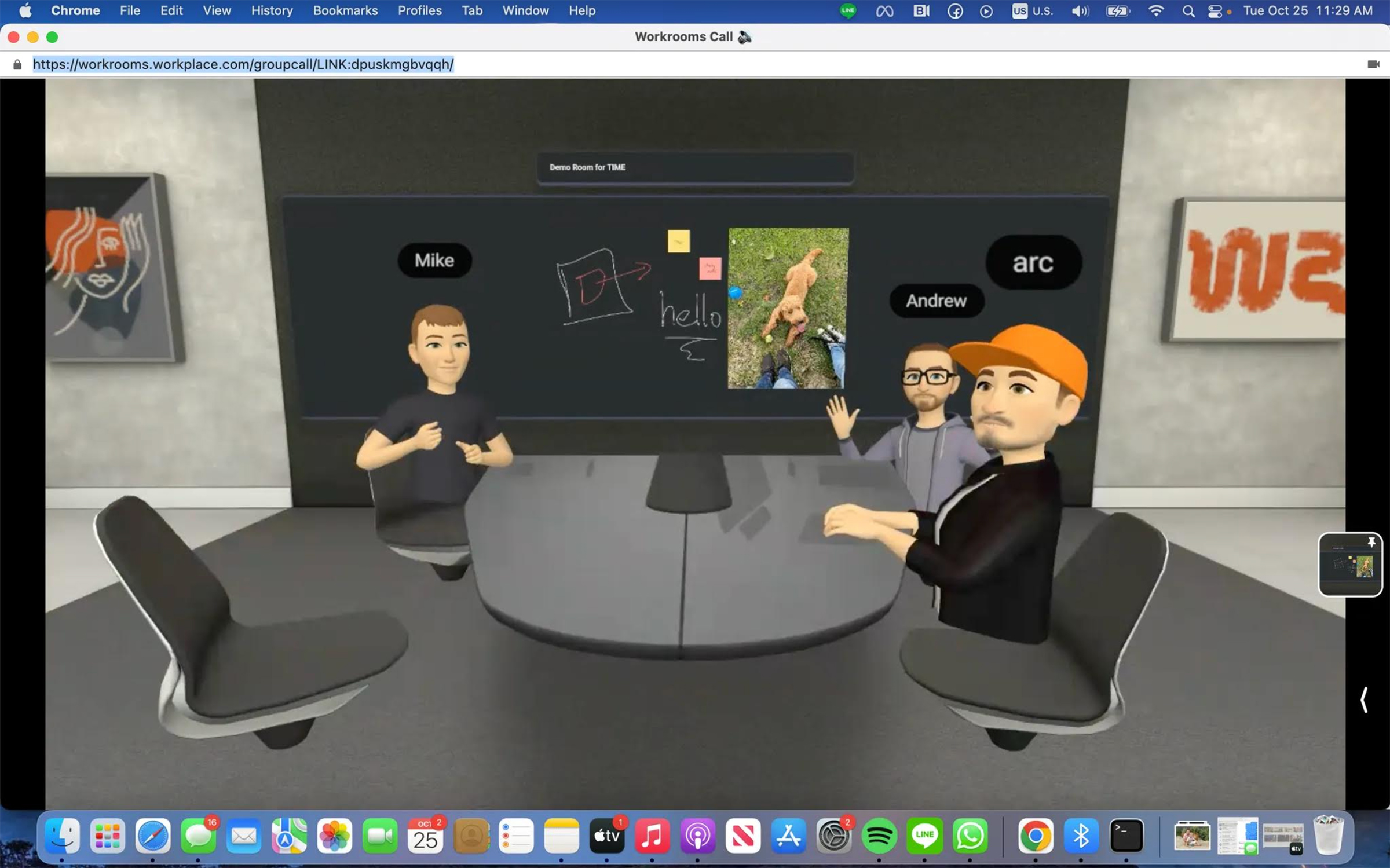This screenshot has height=868, width=1390.
Task: Open Calendar showing Oct 25 in Dock
Action: (426, 836)
